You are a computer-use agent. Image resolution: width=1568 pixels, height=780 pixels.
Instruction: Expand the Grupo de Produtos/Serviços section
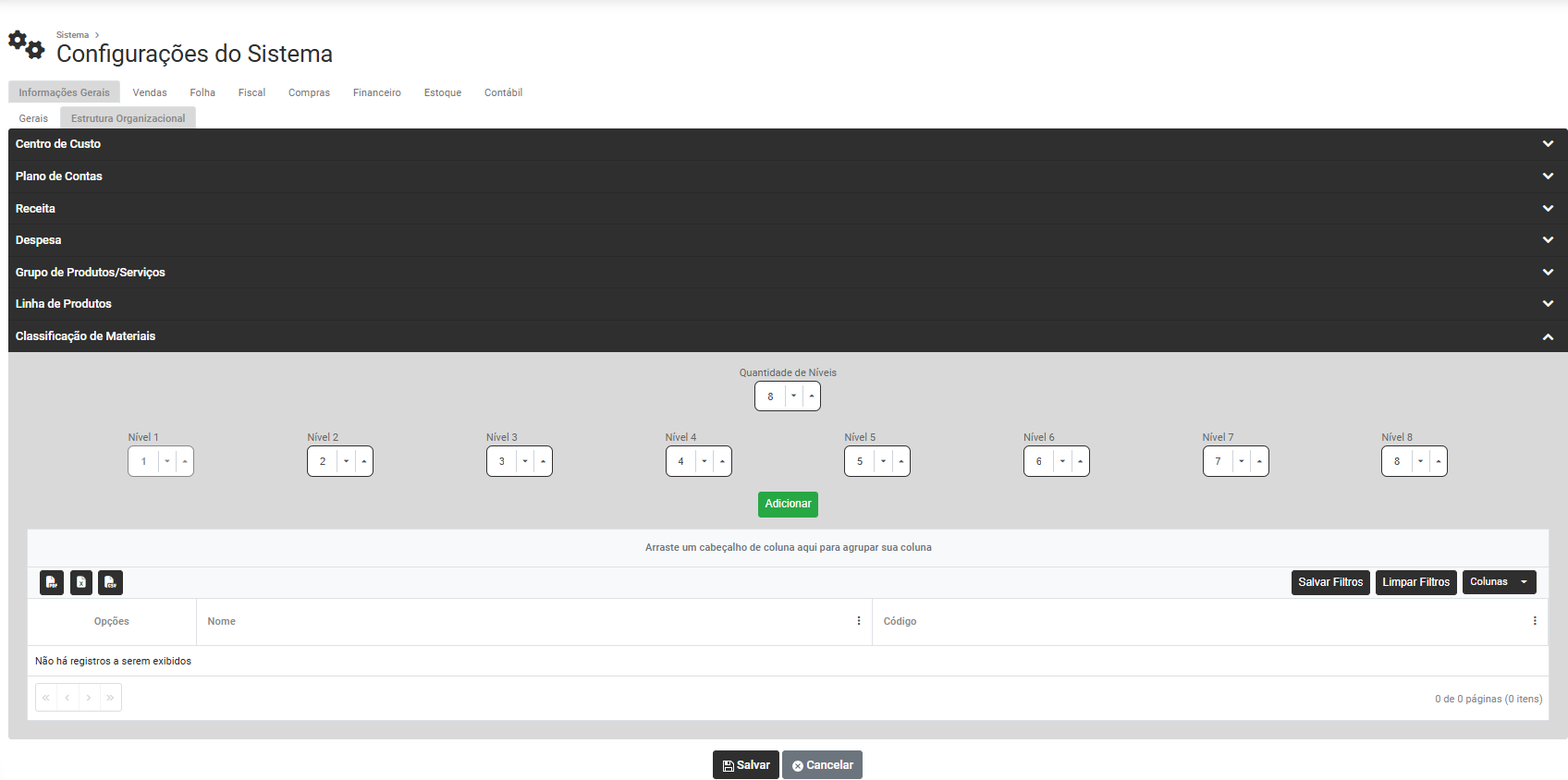coord(788,272)
